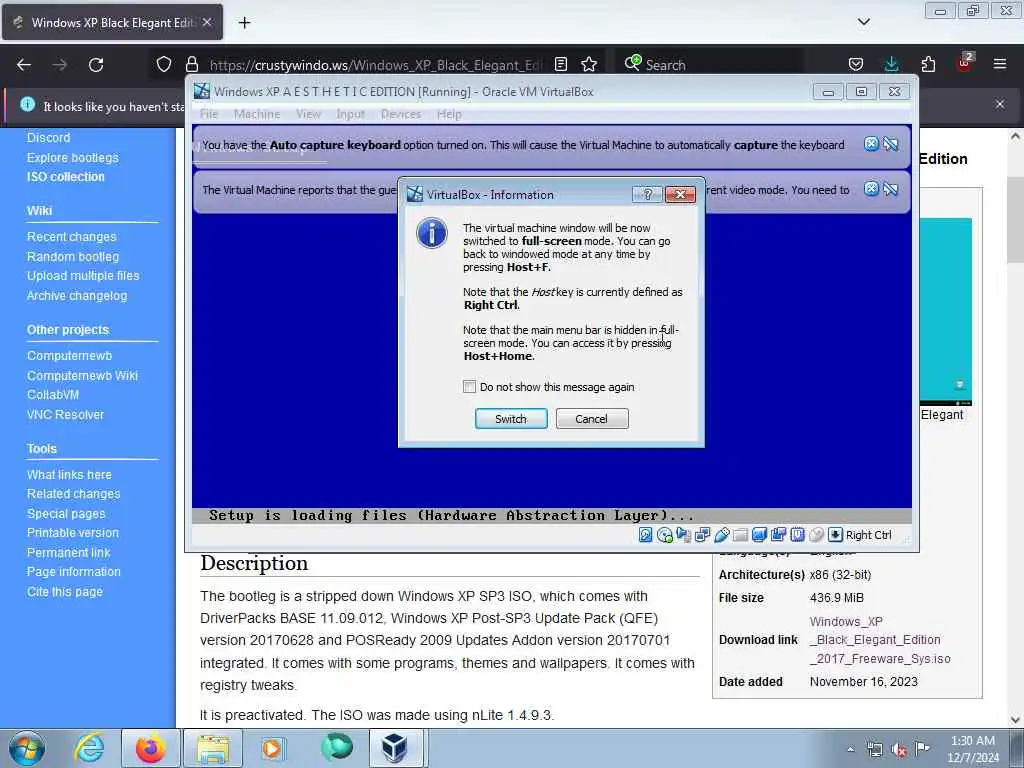Cancel the full-screen switch dialog
Viewport: 1024px width, 768px height.
(592, 419)
